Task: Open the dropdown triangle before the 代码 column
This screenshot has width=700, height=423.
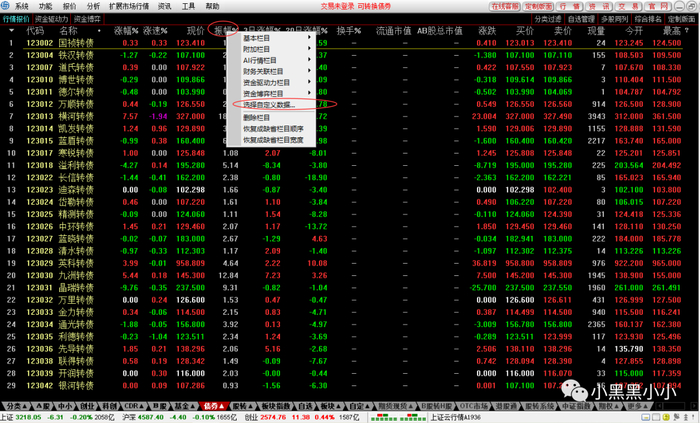Action: point(11,31)
